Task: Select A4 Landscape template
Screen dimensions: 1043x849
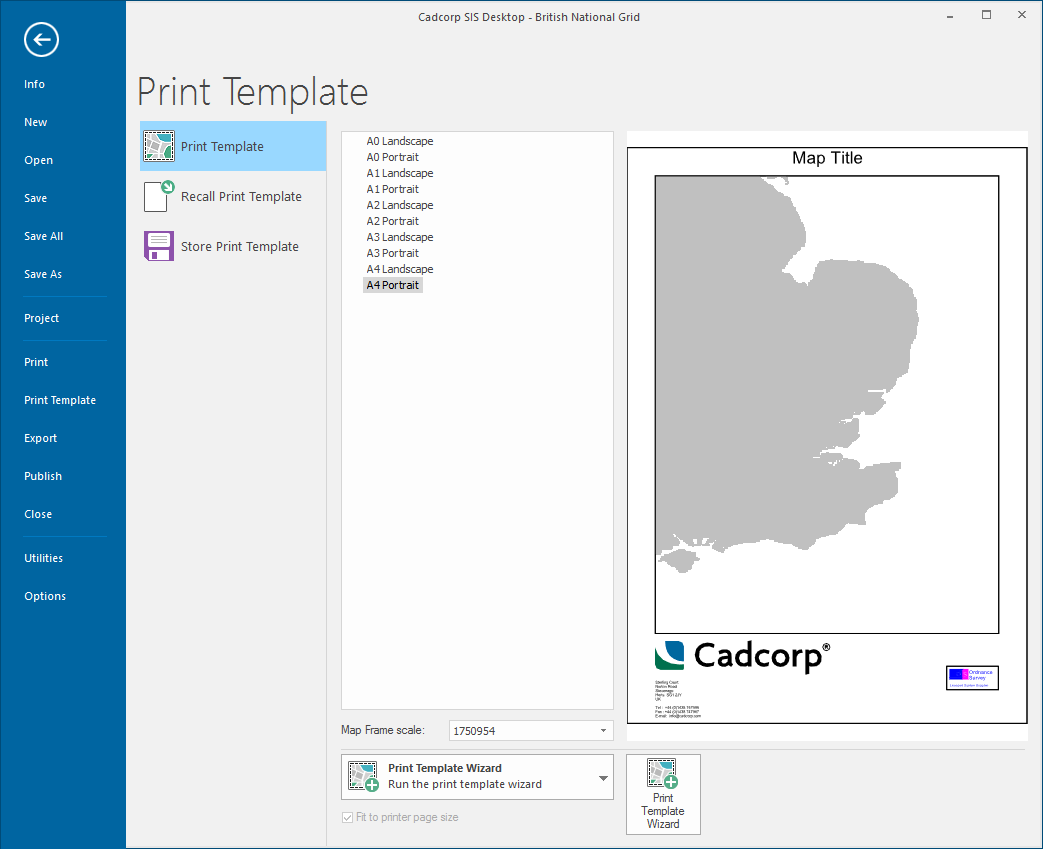Action: 400,269
